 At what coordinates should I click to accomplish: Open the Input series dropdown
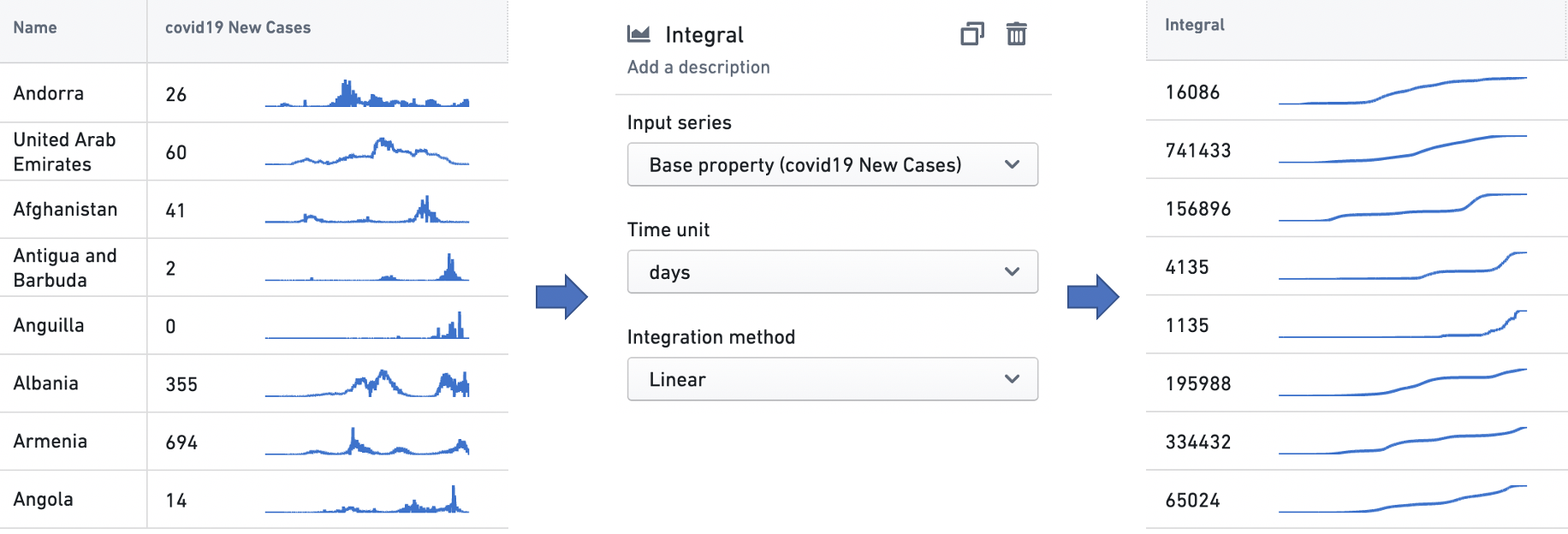point(833,164)
